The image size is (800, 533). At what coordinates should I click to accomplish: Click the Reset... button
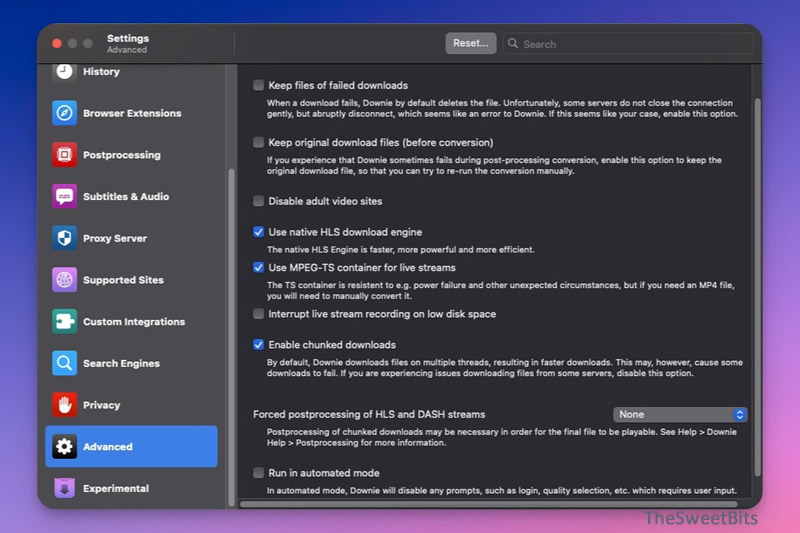pyautogui.click(x=470, y=43)
